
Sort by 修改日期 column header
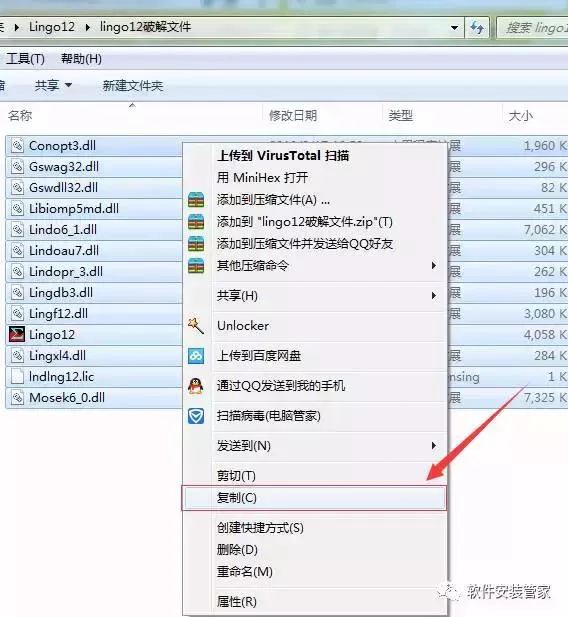coord(293,116)
